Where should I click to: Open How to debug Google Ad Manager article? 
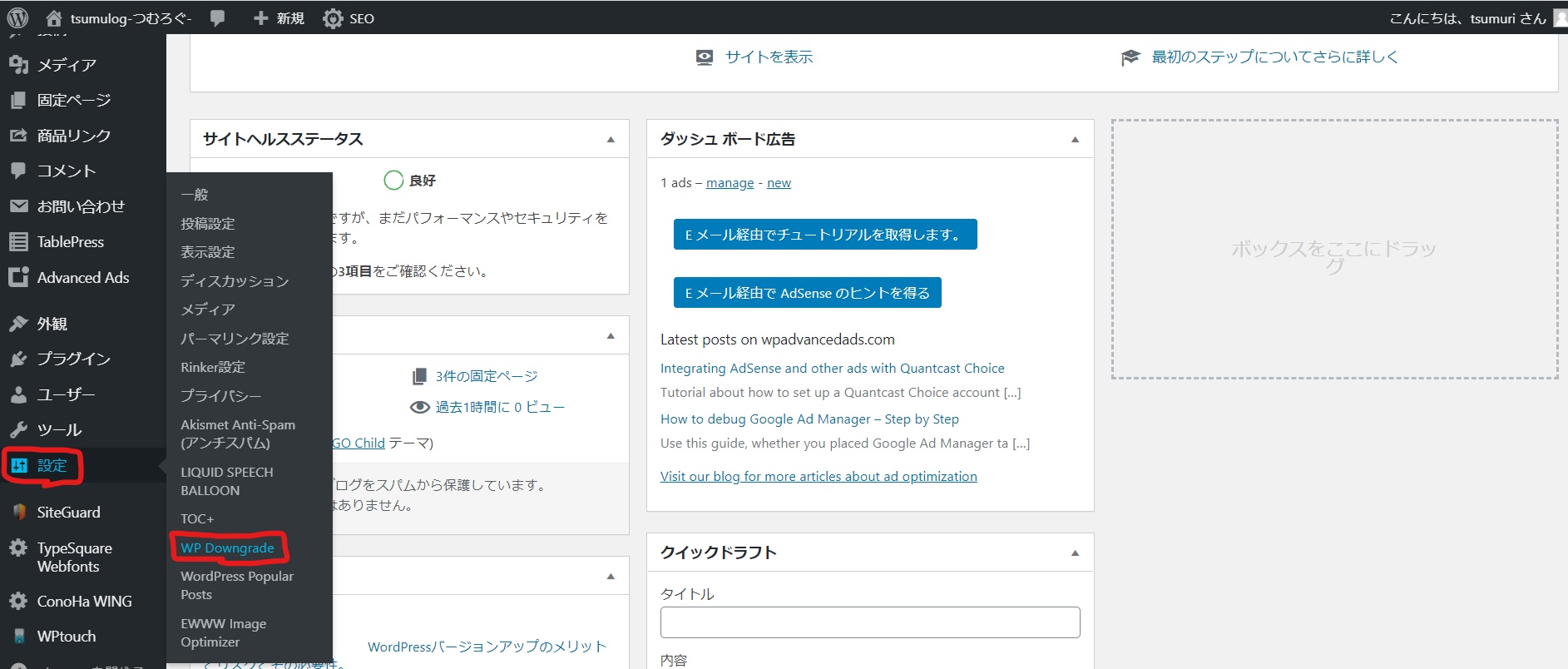[809, 419]
